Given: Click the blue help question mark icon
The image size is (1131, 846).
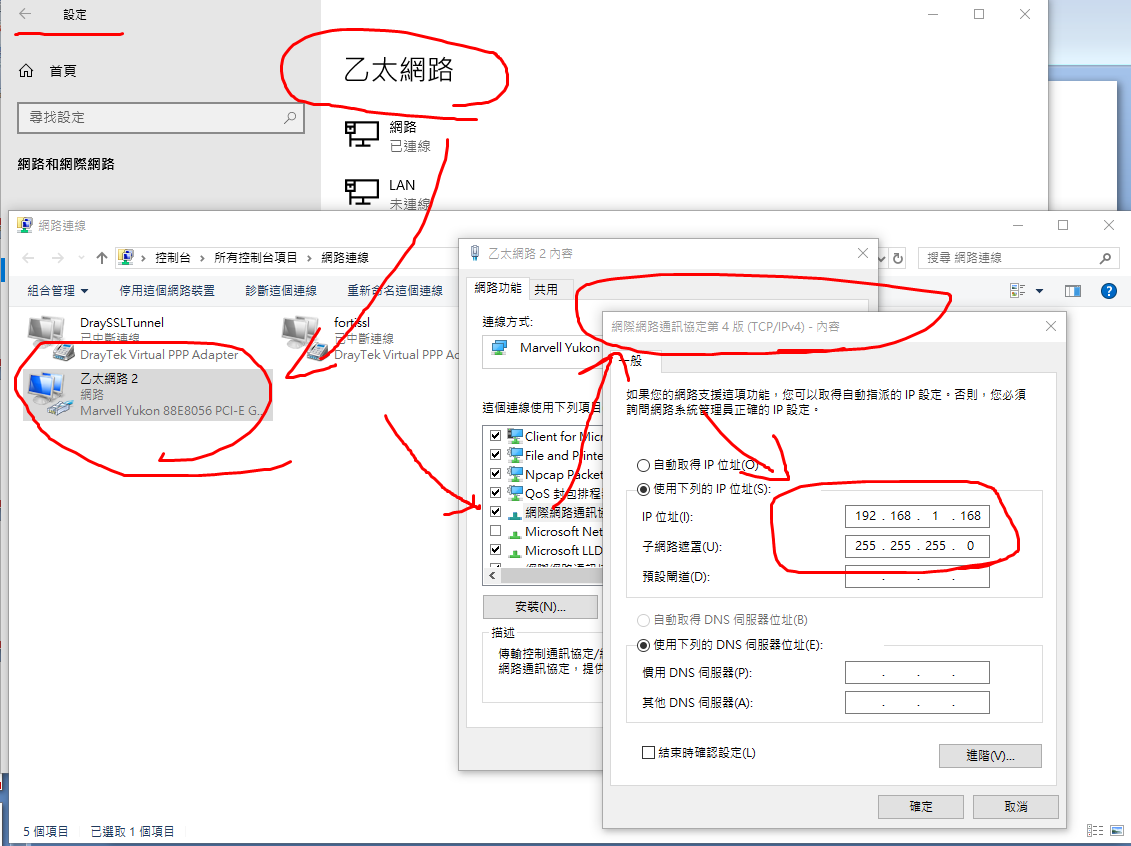Looking at the screenshot, I should click(x=1108, y=291).
